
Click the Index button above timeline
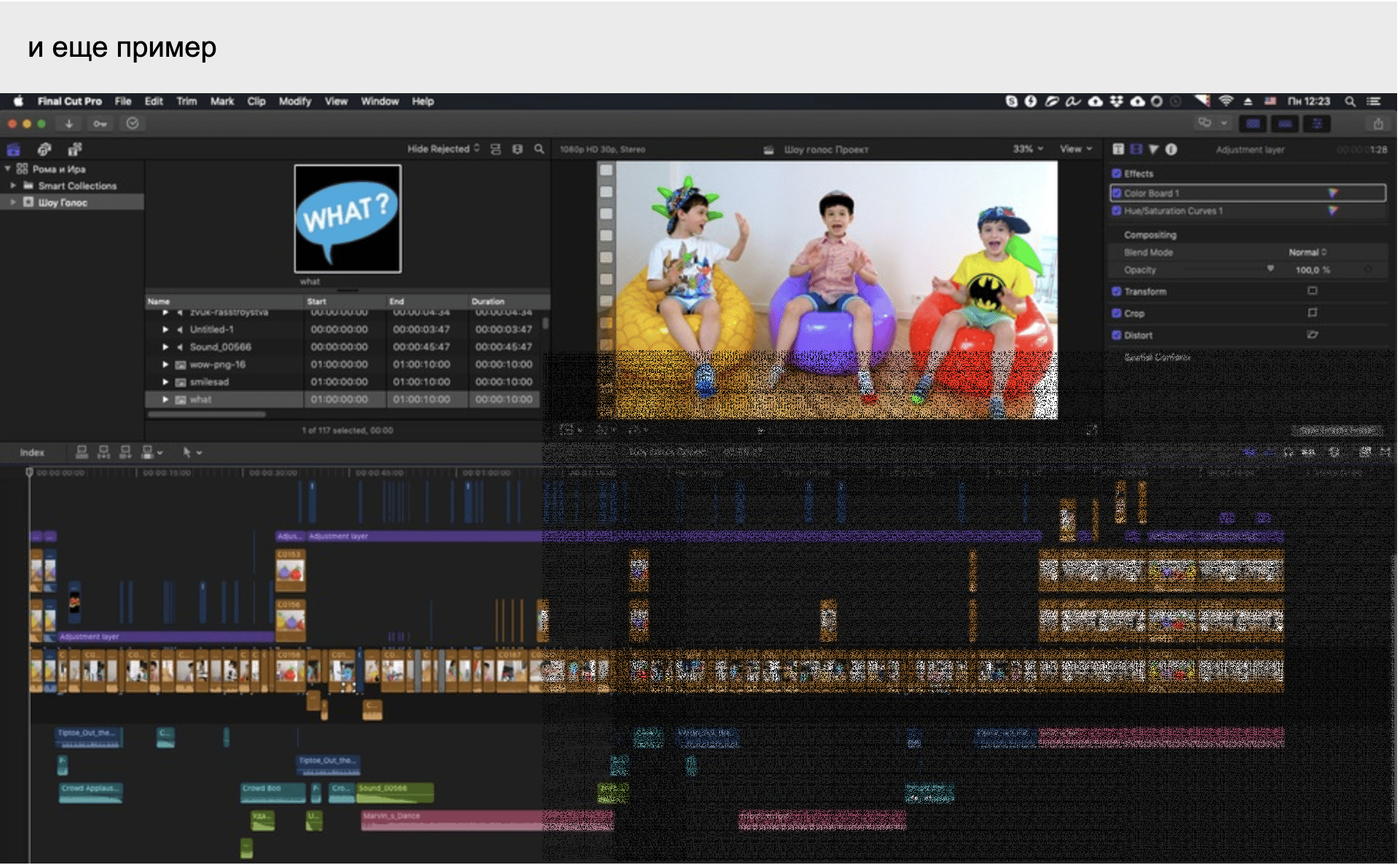(x=32, y=453)
